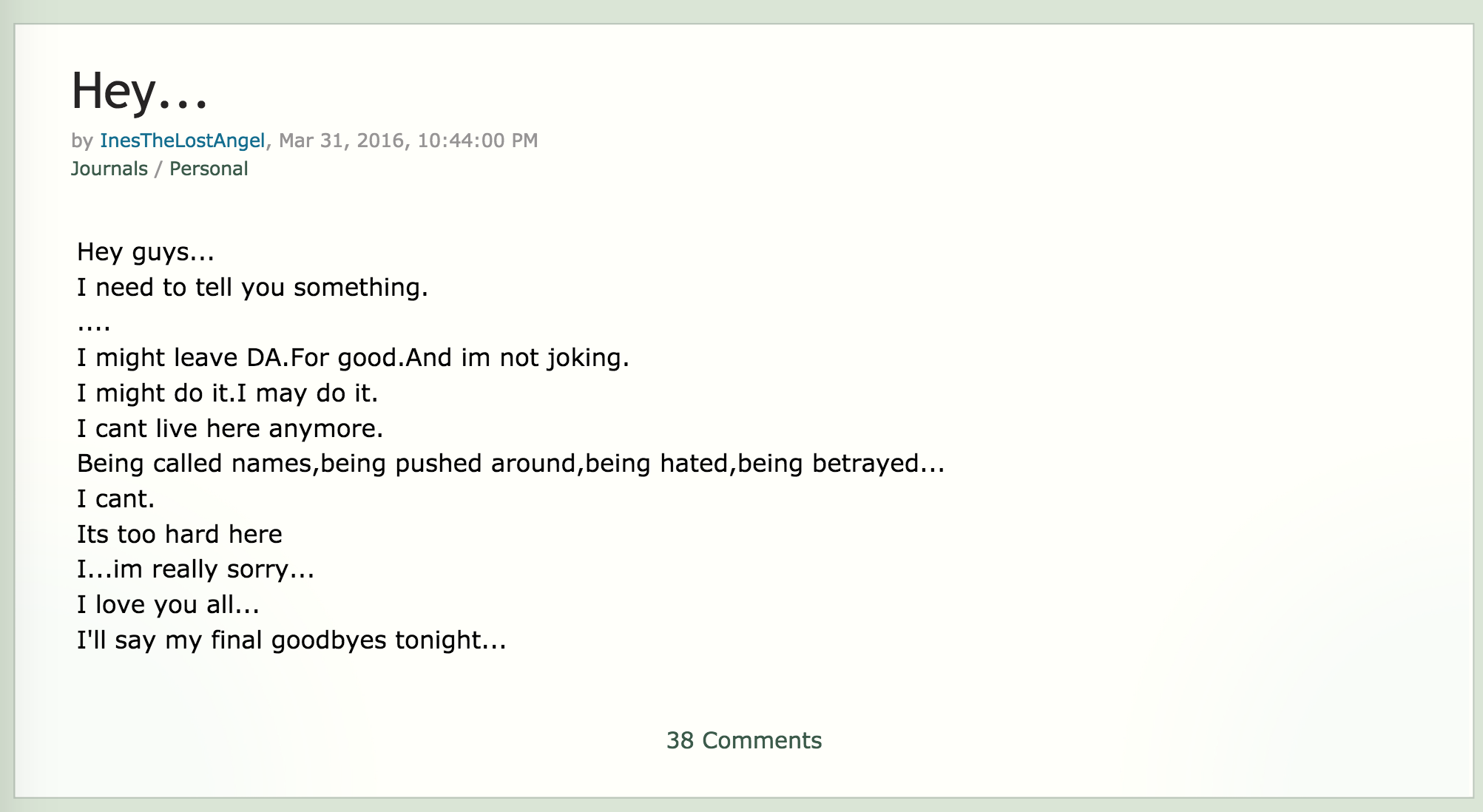Image resolution: width=1483 pixels, height=812 pixels.
Task: Click the final goodbyes tonight line
Action: click(x=291, y=640)
